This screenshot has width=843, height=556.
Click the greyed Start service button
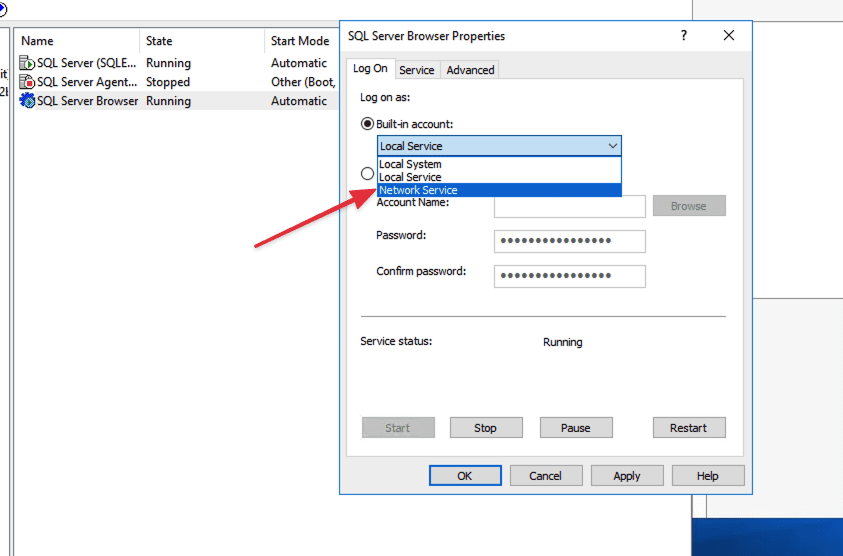pos(398,428)
